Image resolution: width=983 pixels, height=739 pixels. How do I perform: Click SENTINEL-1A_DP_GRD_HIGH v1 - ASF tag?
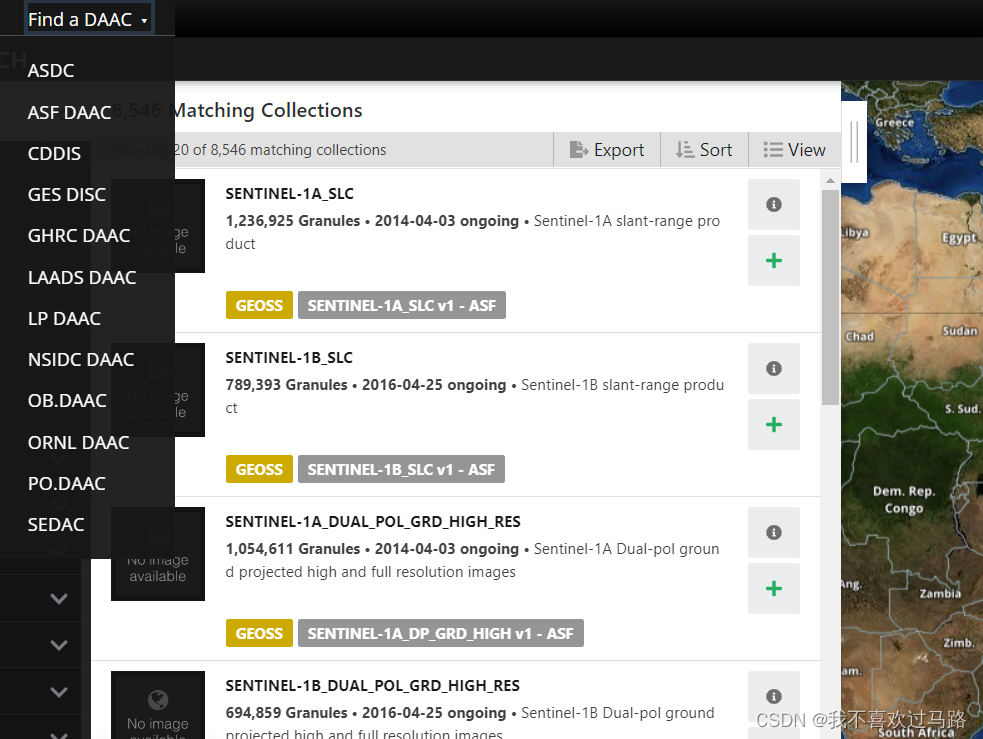(441, 633)
